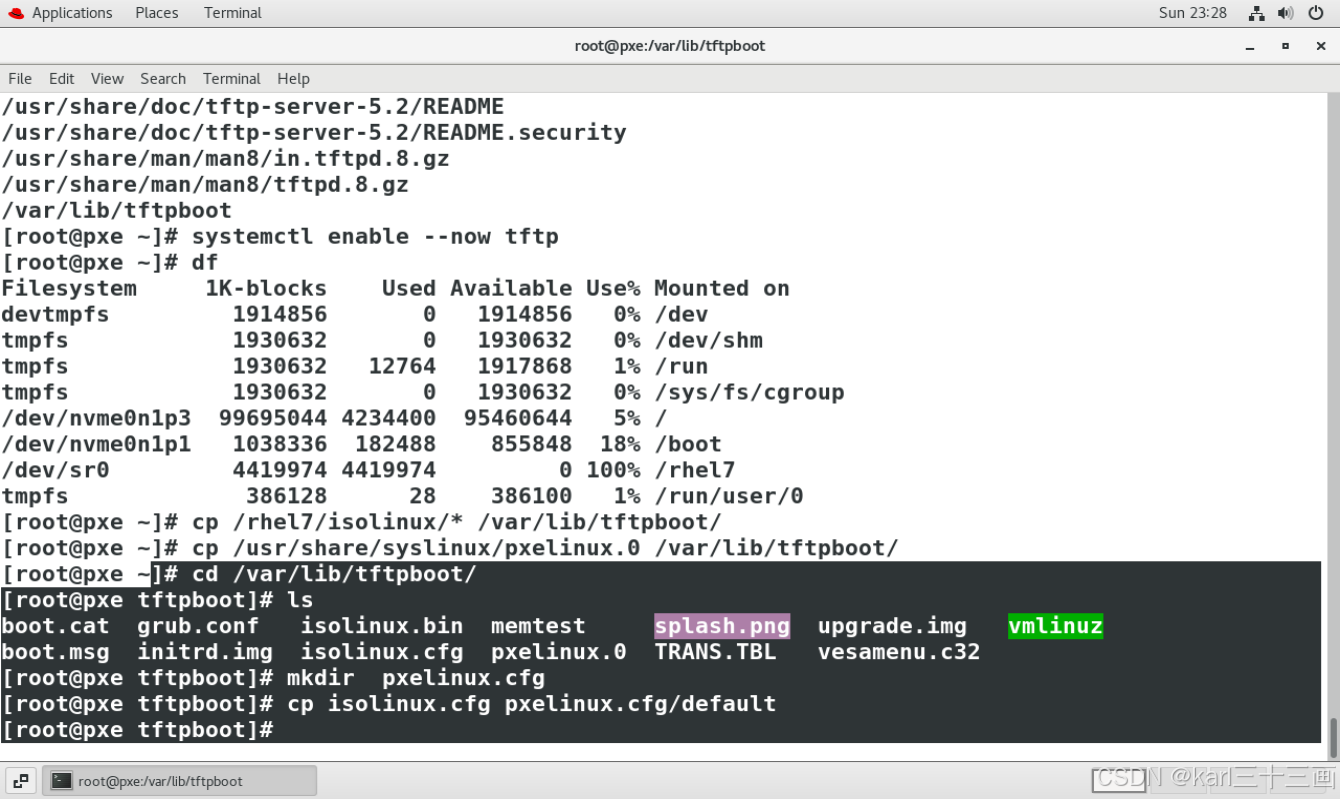Screen dimensions: 1340x799
Task: Click the /run/user/0 mount point
Action: [x=729, y=496]
